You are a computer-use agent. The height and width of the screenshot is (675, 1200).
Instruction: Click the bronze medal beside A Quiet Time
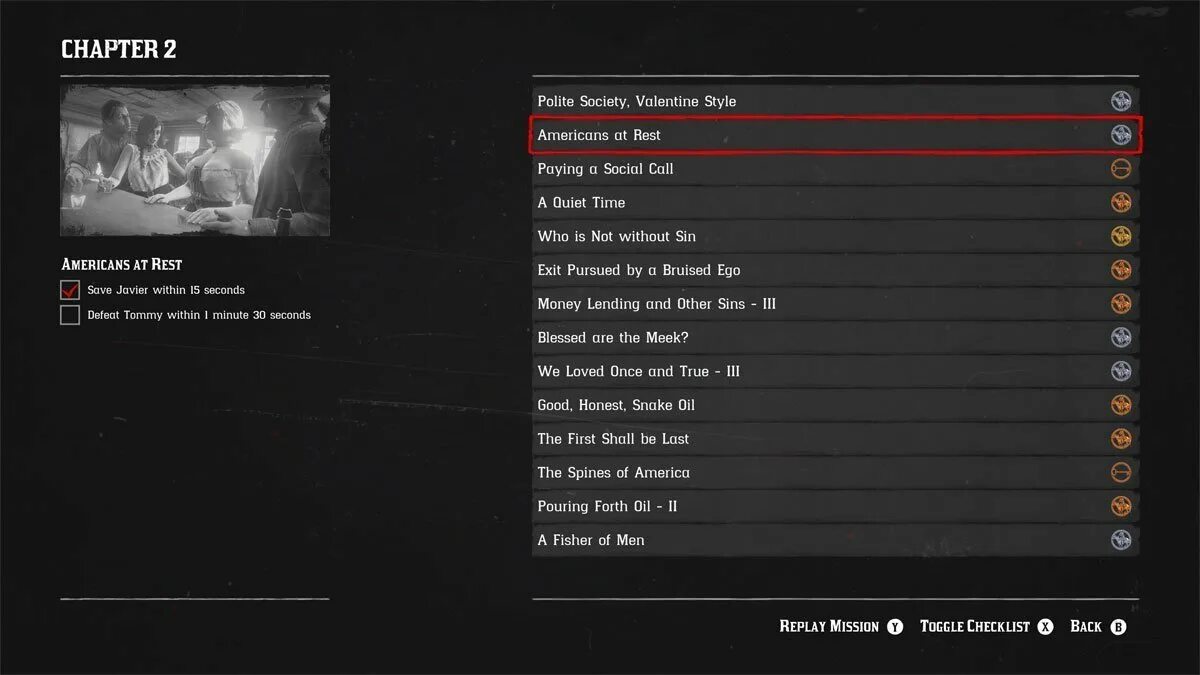1121,202
